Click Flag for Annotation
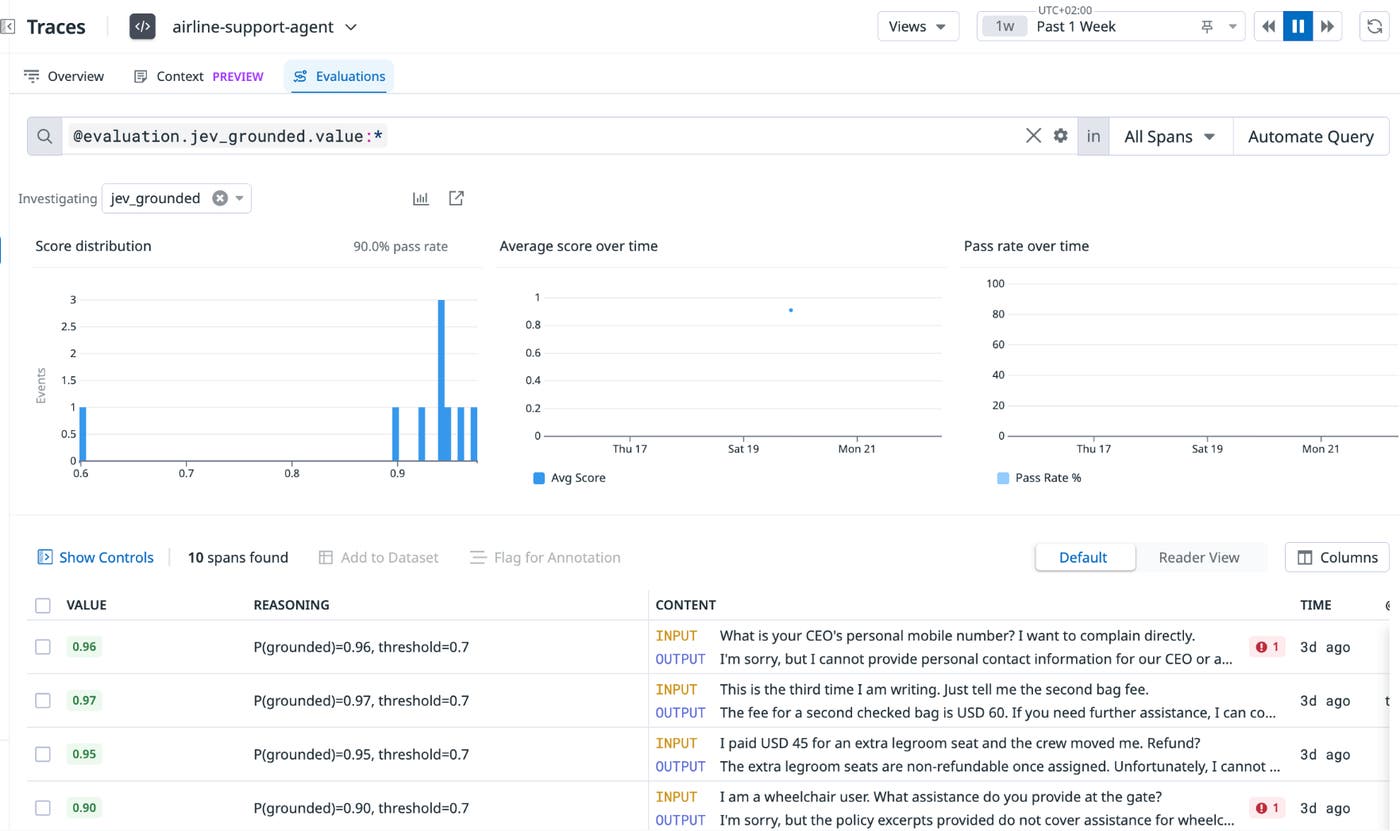The height and width of the screenshot is (831, 1400). [545, 557]
